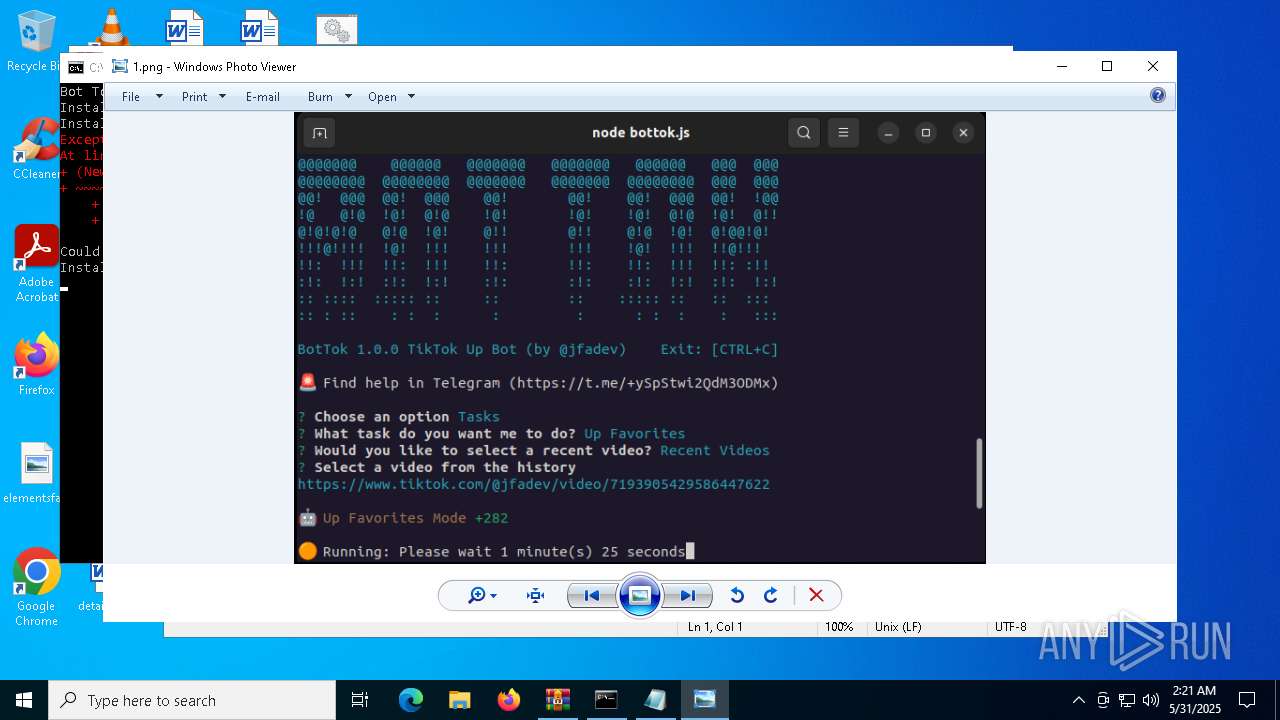Image resolution: width=1280 pixels, height=720 pixels.
Task: Open Google Chrome desktop shortcut
Action: coord(36,587)
